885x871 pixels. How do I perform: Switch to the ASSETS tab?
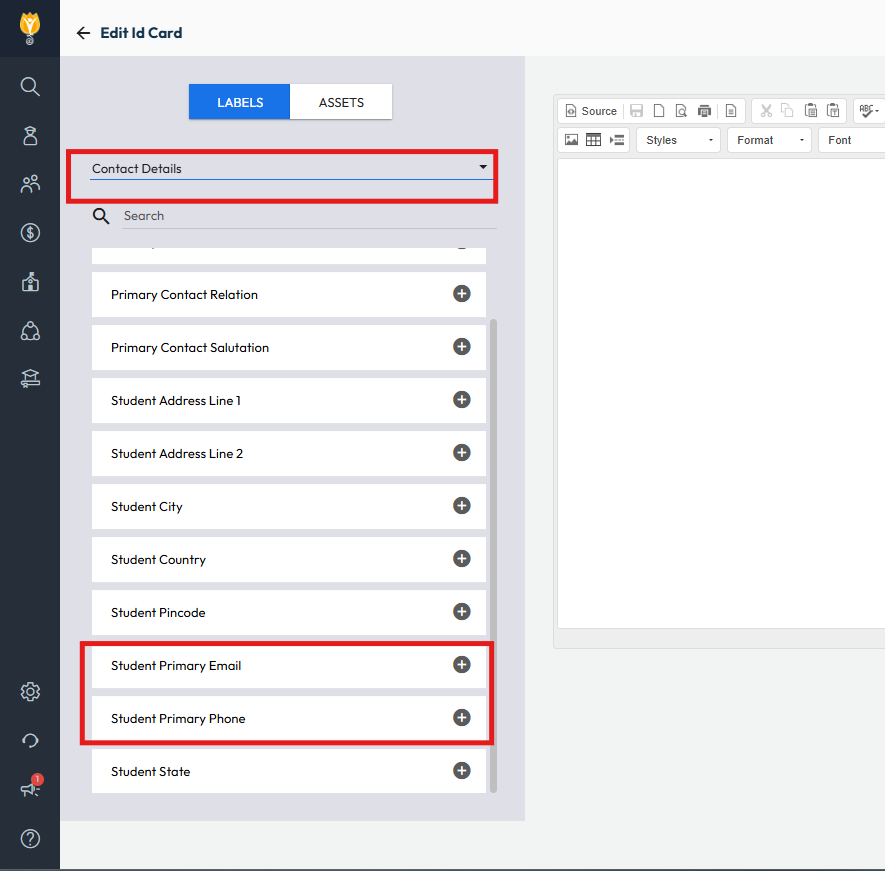click(x=341, y=102)
